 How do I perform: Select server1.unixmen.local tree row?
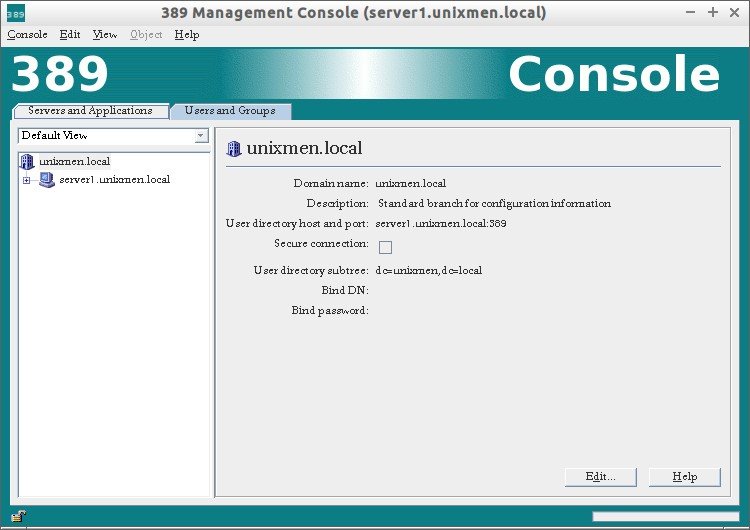115,180
